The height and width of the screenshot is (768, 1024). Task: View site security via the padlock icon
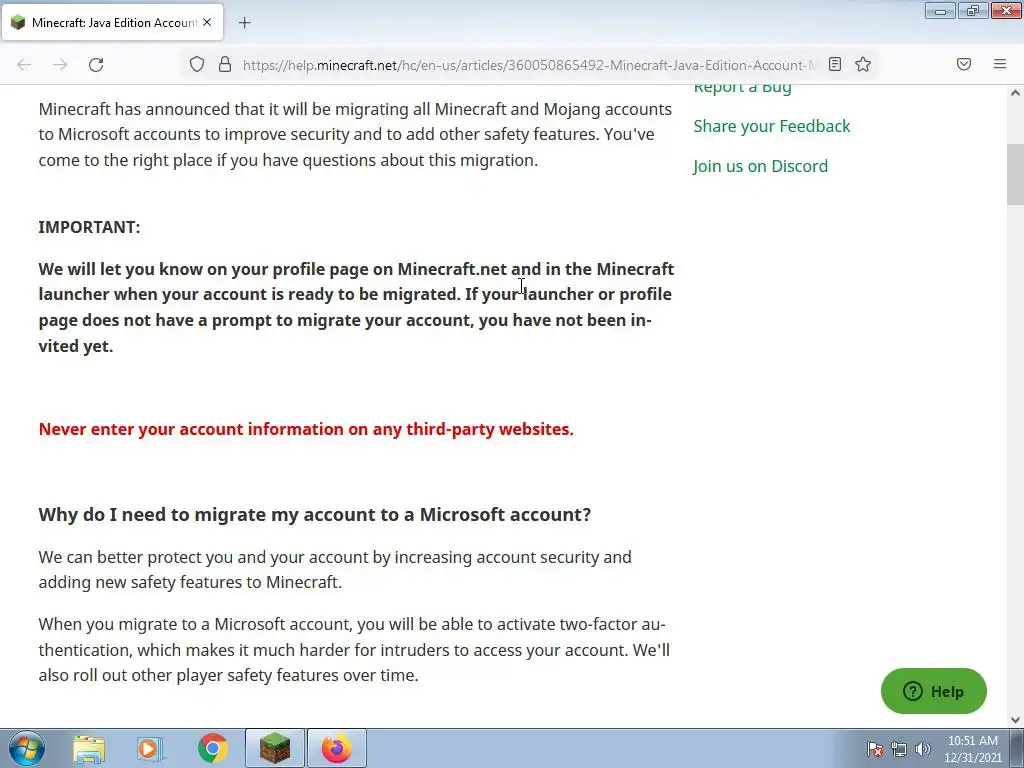tap(225, 64)
